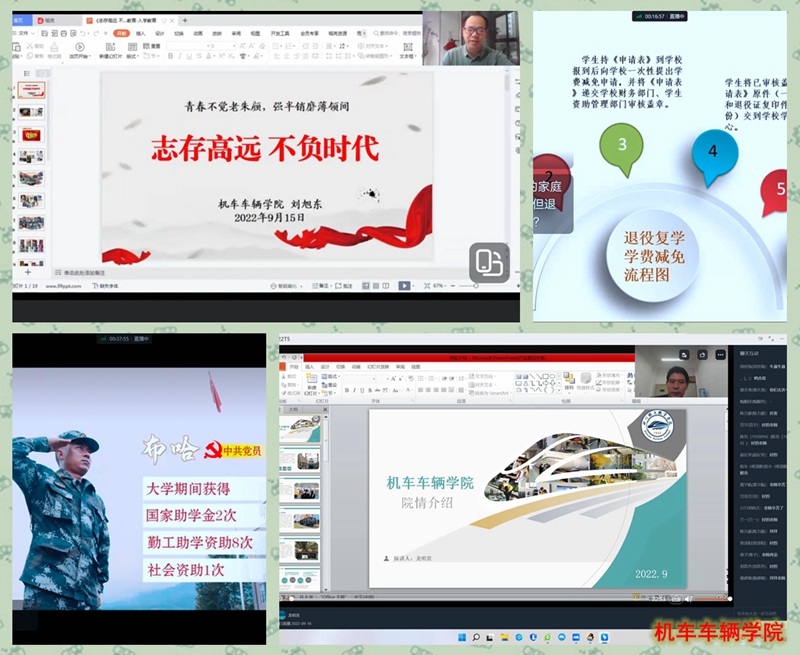Select the first slide thumbnail in WPS panel
800x655 pixels.
pos(31,90)
